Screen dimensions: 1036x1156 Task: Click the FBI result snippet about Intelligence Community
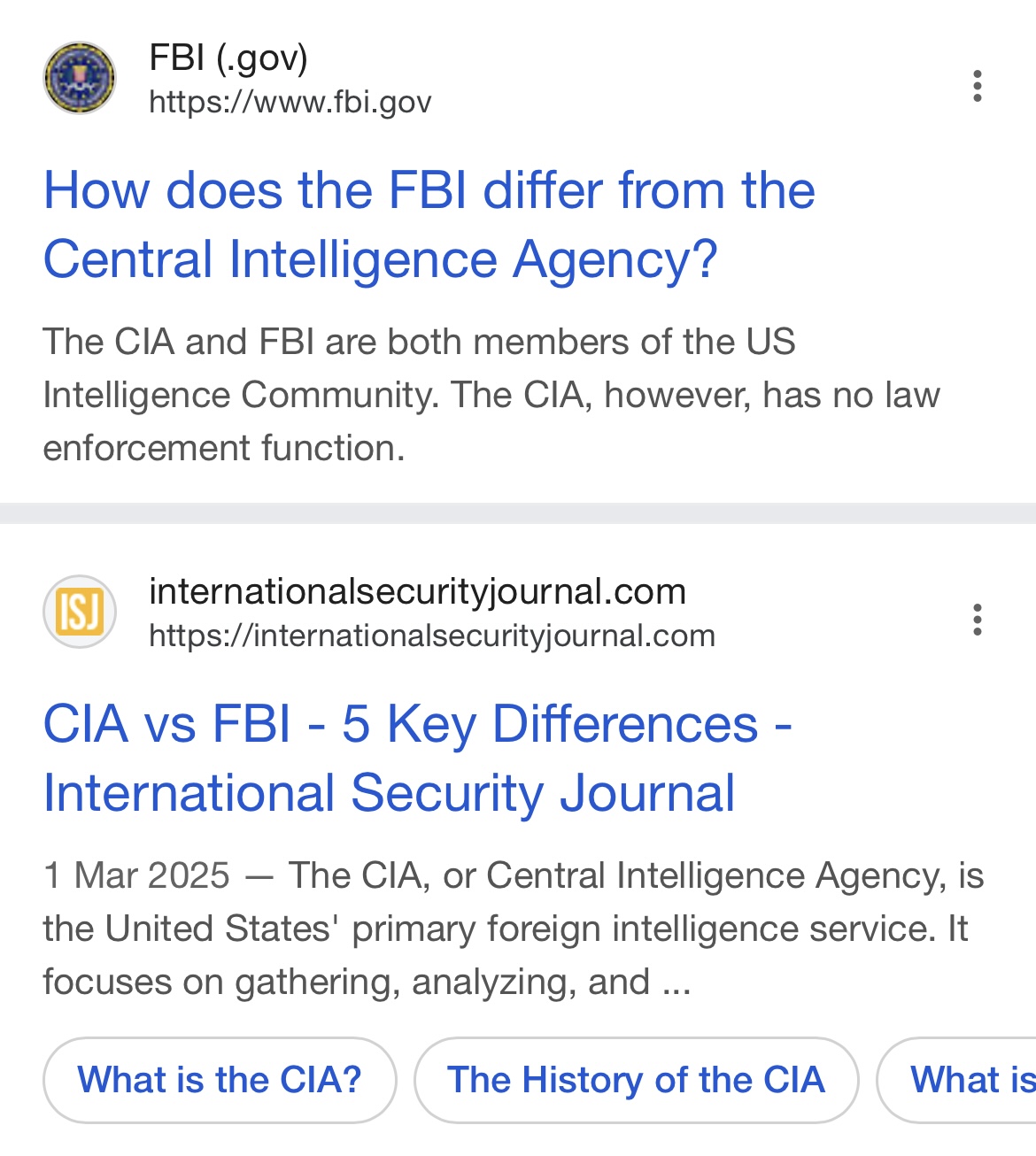click(491, 395)
